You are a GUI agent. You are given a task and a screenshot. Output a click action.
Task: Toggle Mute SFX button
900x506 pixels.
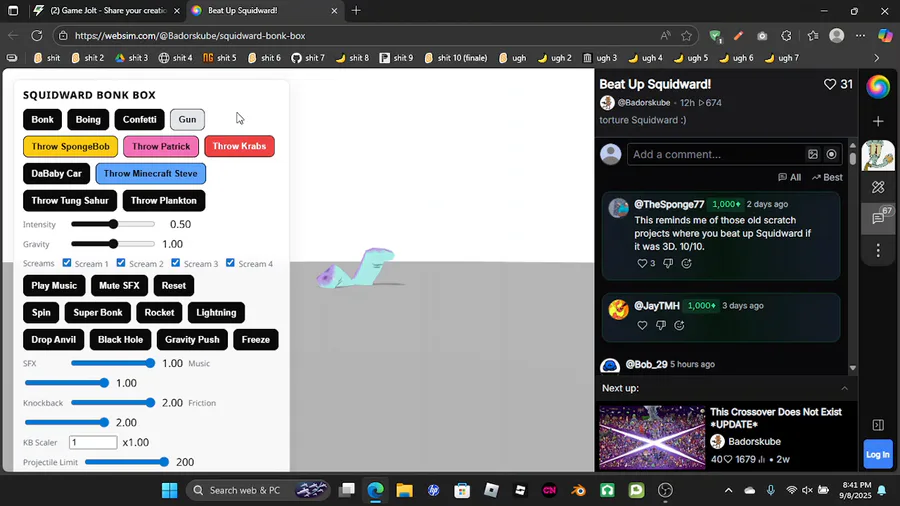click(x=119, y=285)
